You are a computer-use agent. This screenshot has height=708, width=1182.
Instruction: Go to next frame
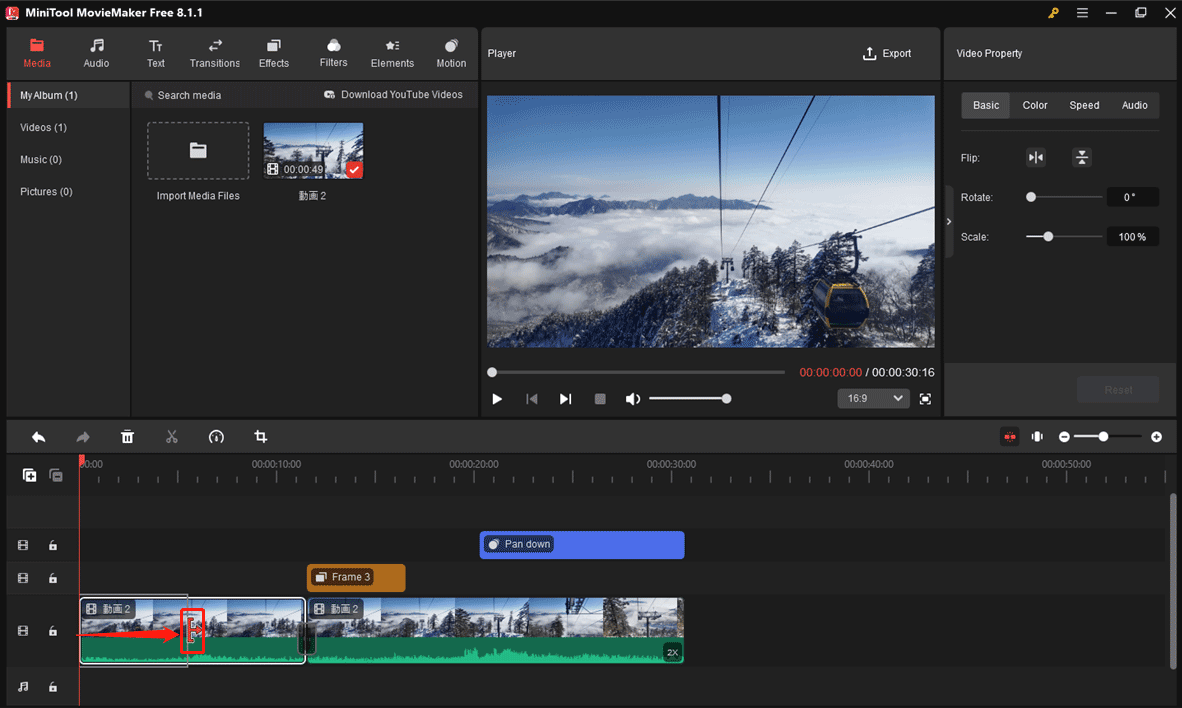(x=565, y=399)
